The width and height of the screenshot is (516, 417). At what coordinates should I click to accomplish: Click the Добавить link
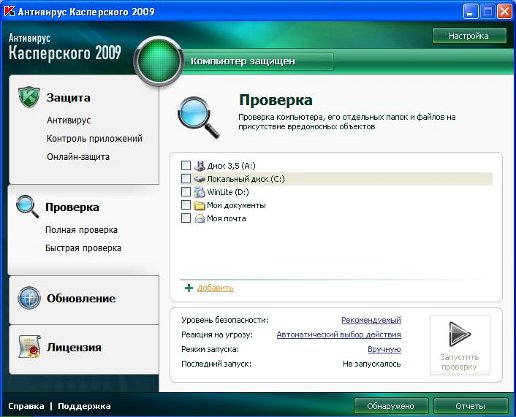tap(215, 288)
